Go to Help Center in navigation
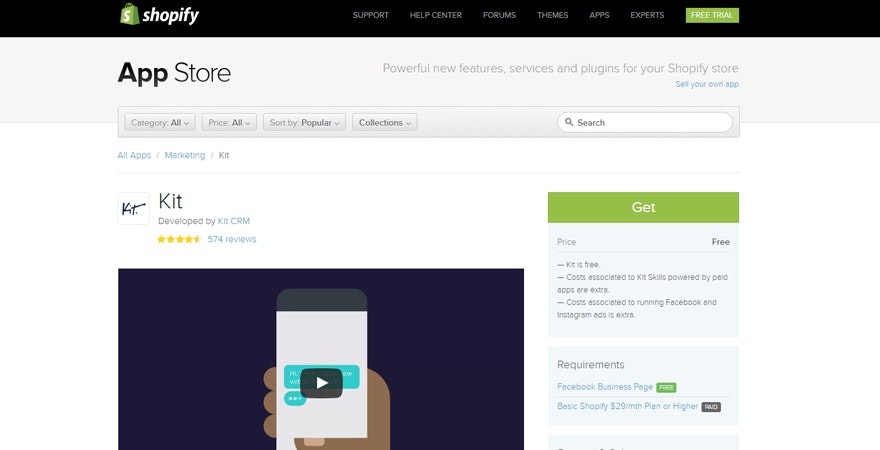The image size is (880, 450). tap(435, 15)
